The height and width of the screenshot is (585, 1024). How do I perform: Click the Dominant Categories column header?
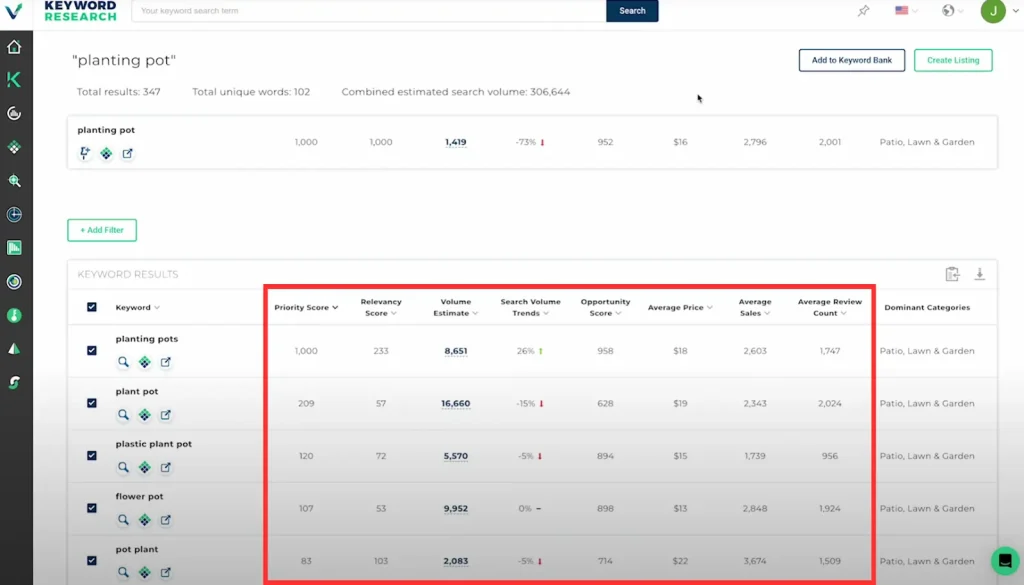click(x=927, y=308)
